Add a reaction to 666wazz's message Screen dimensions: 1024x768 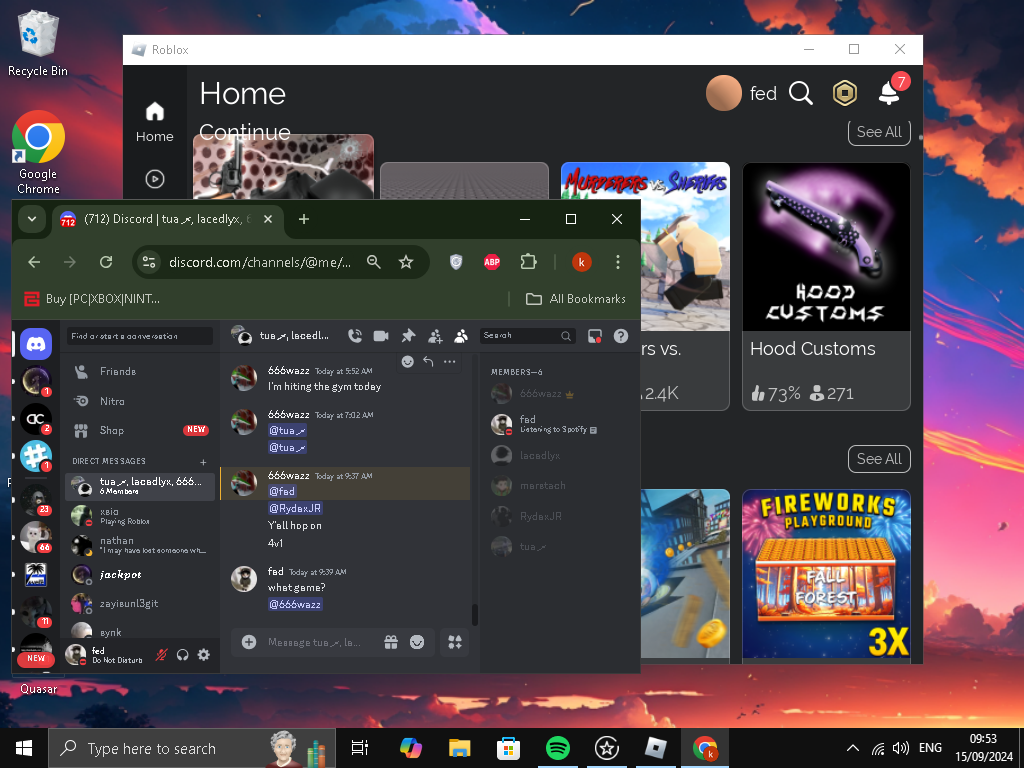coord(408,361)
